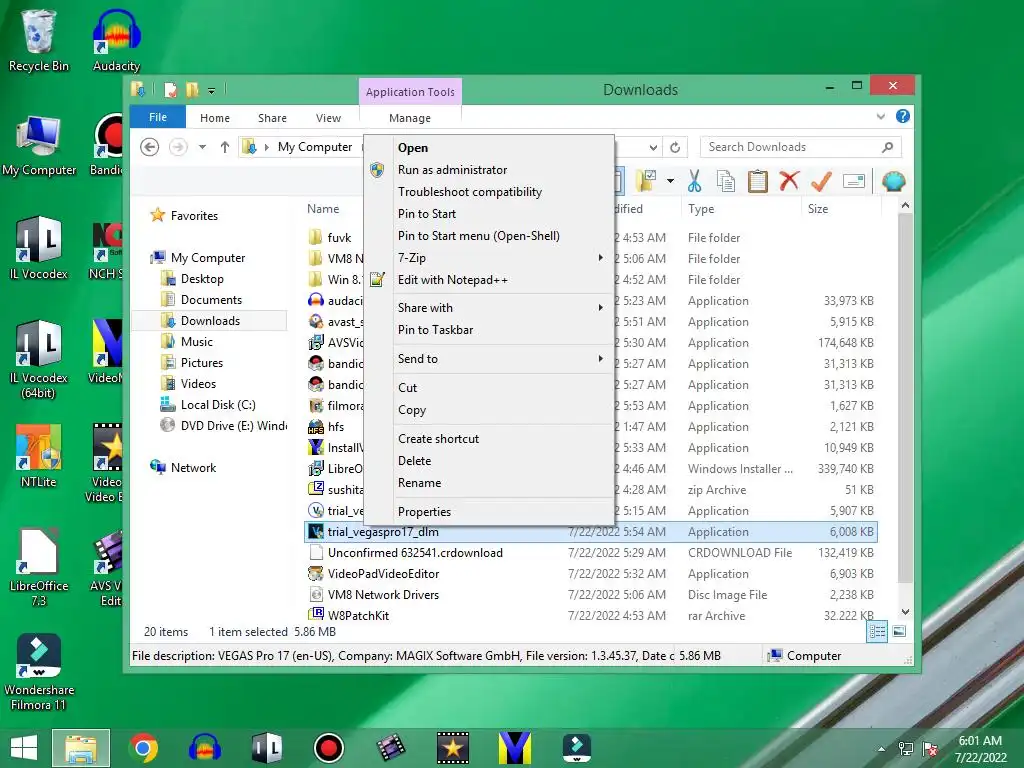Screen dimensions: 1024x768
Task: Select Edit with Notepad++
Action: [x=489, y=280]
